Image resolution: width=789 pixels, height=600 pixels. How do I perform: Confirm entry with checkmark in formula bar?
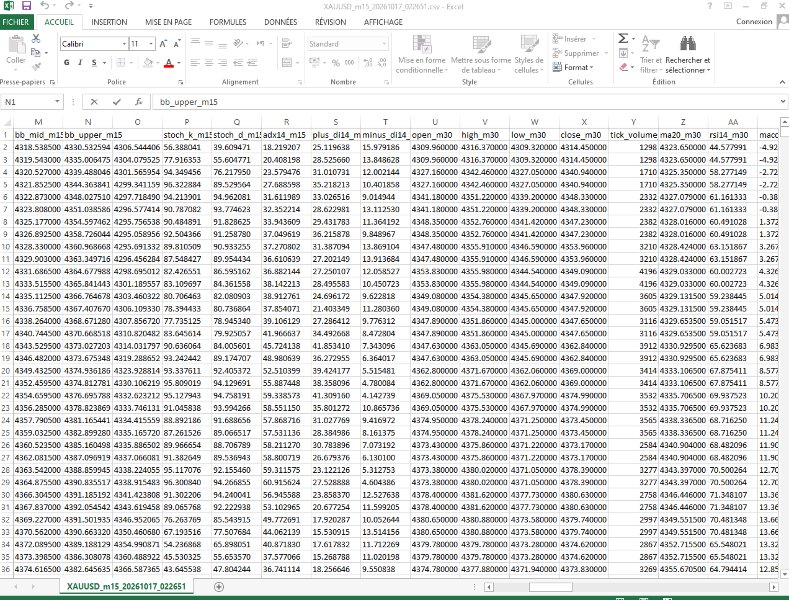pyautogui.click(x=117, y=102)
